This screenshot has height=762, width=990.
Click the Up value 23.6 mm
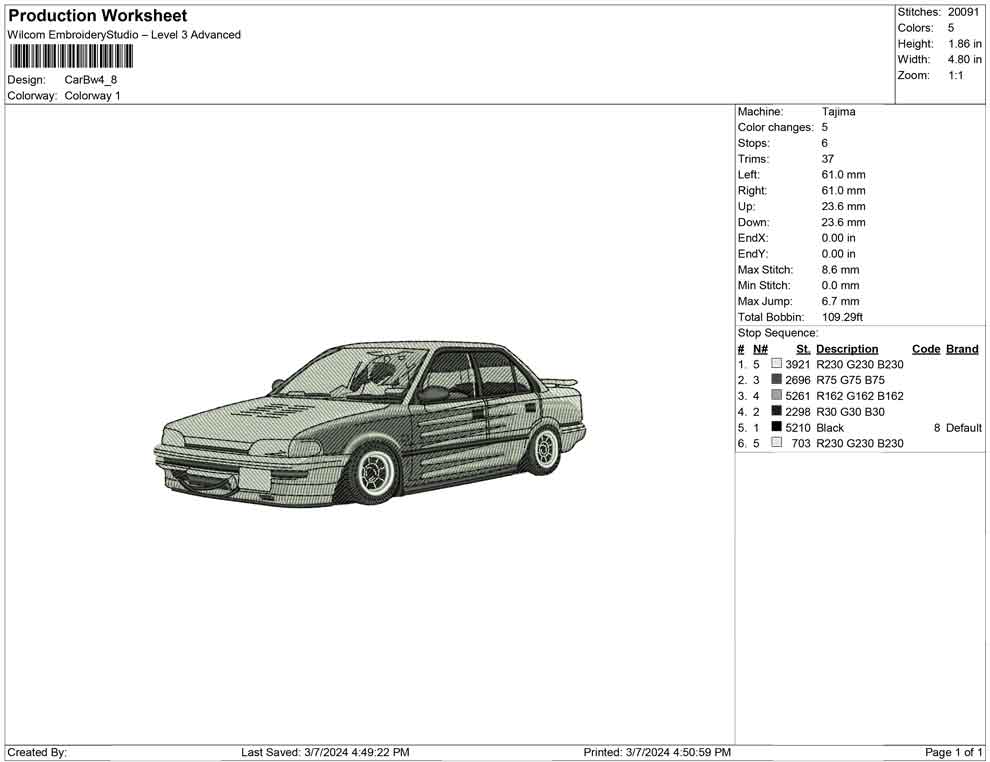844,206
